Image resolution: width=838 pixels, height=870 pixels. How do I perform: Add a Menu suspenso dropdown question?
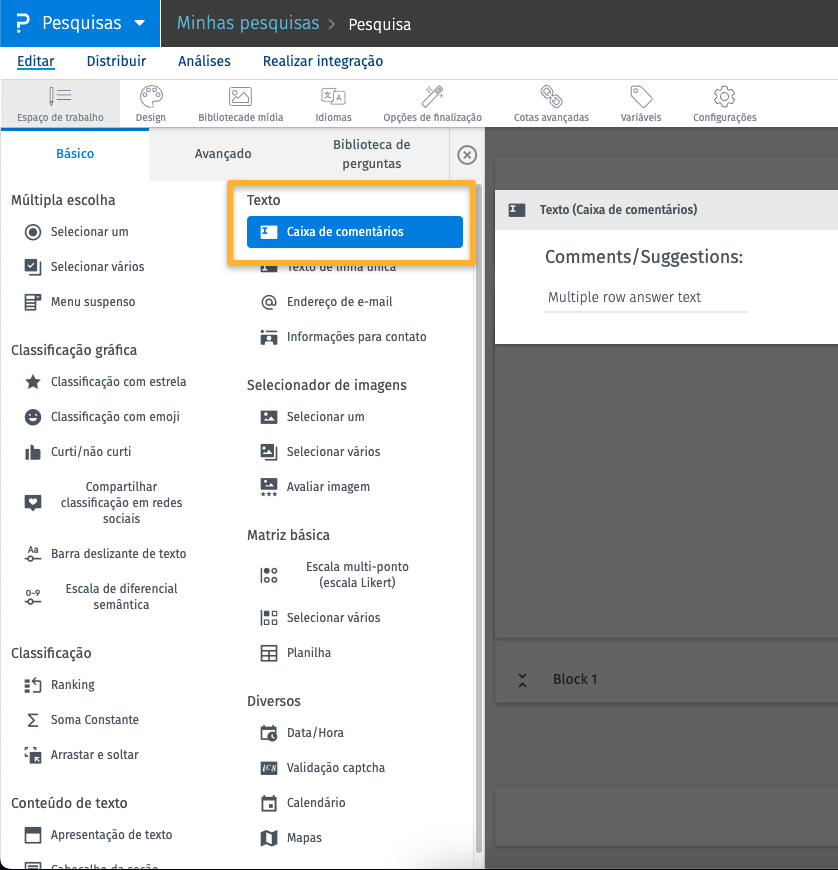(92, 302)
